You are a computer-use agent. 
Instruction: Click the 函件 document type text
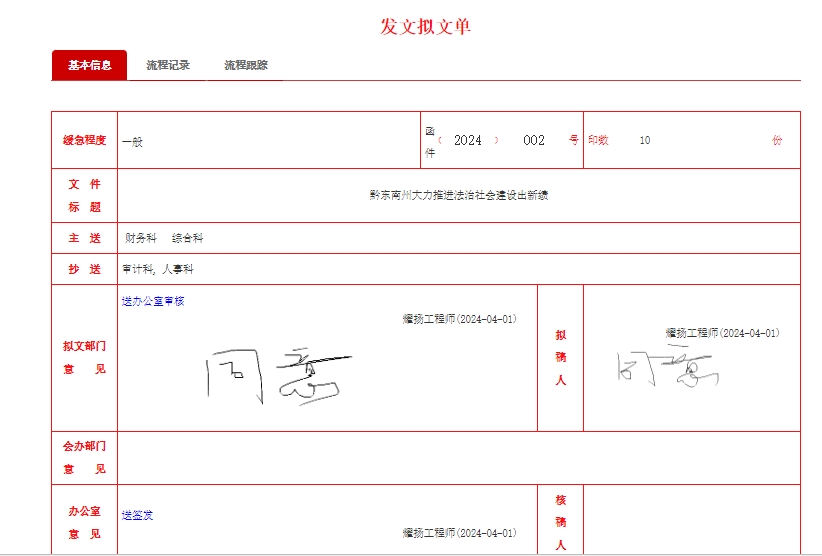click(430, 142)
